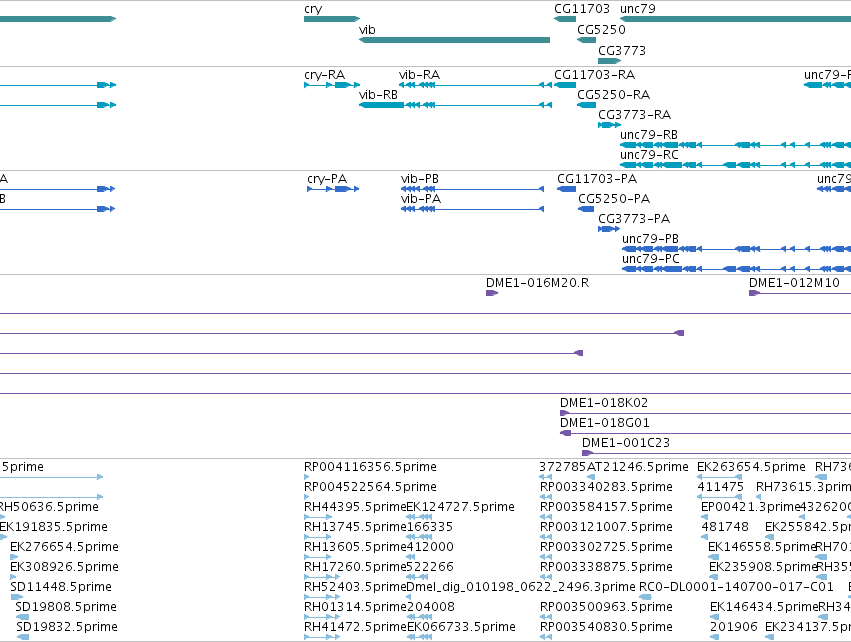Click EST RH13605.5prime

(355, 548)
